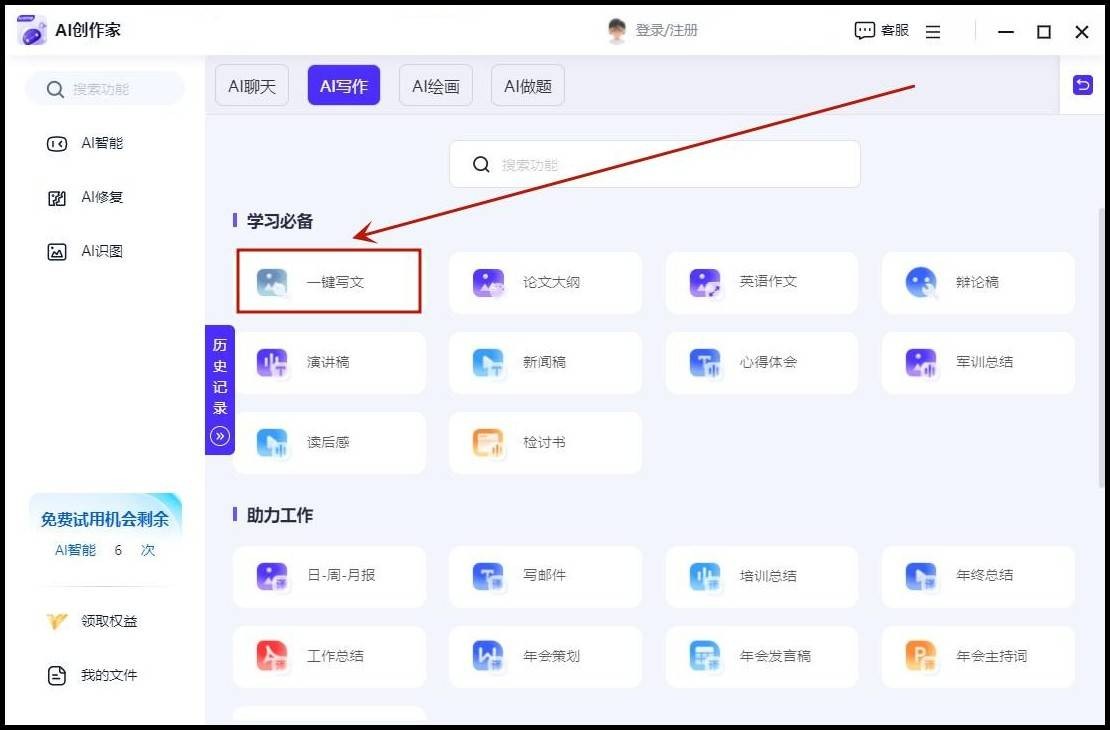Open the 演讲稿 tool icon

[x=272, y=363]
